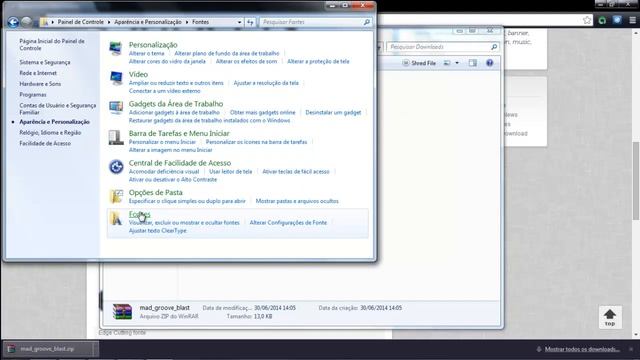The image size is (640, 360).
Task: Click Painel de Controle in the breadcrumb
Action: point(80,22)
